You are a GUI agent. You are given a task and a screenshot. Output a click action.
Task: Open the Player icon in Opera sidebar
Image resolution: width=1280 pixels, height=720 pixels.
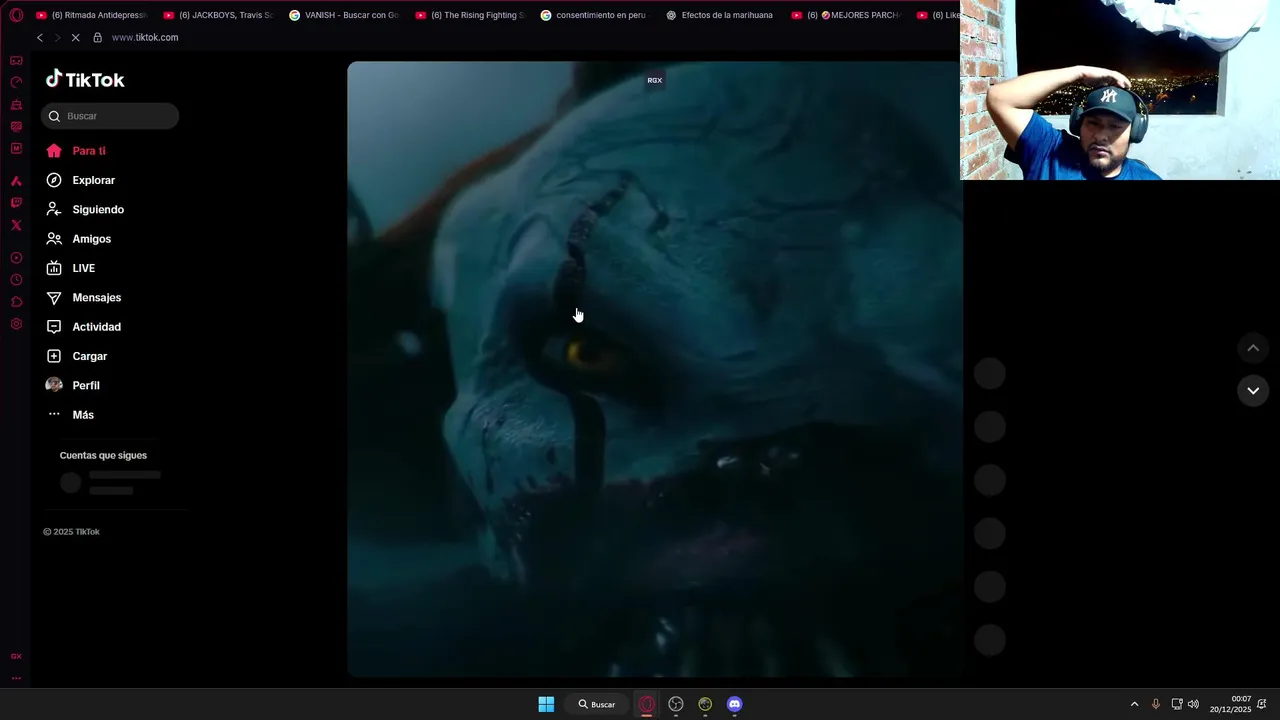pyautogui.click(x=16, y=258)
